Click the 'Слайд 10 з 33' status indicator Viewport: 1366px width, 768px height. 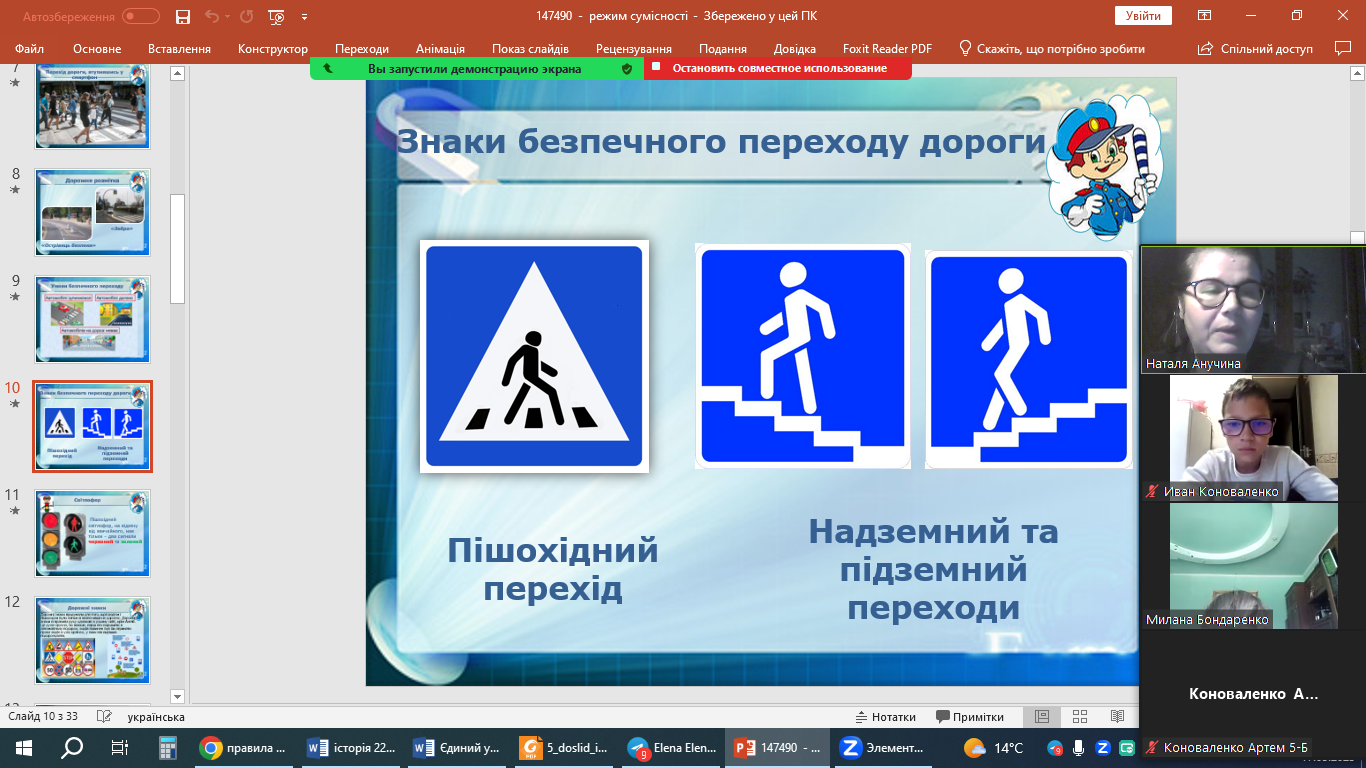click(43, 717)
